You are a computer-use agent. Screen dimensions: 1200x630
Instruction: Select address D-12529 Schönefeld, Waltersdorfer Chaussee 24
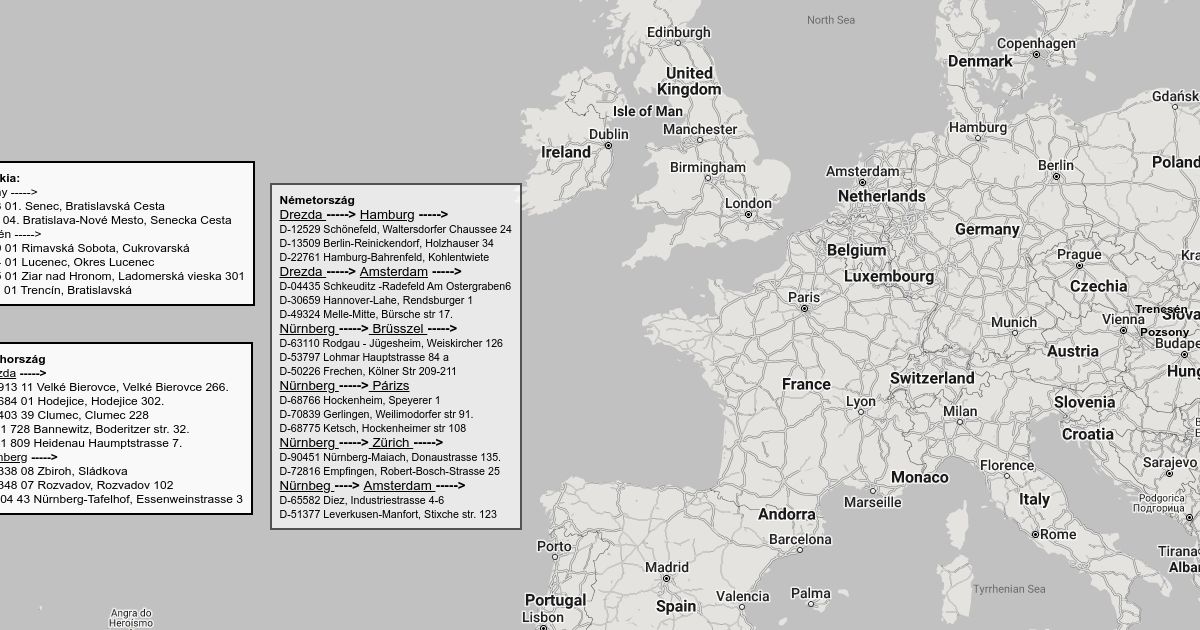[395, 229]
